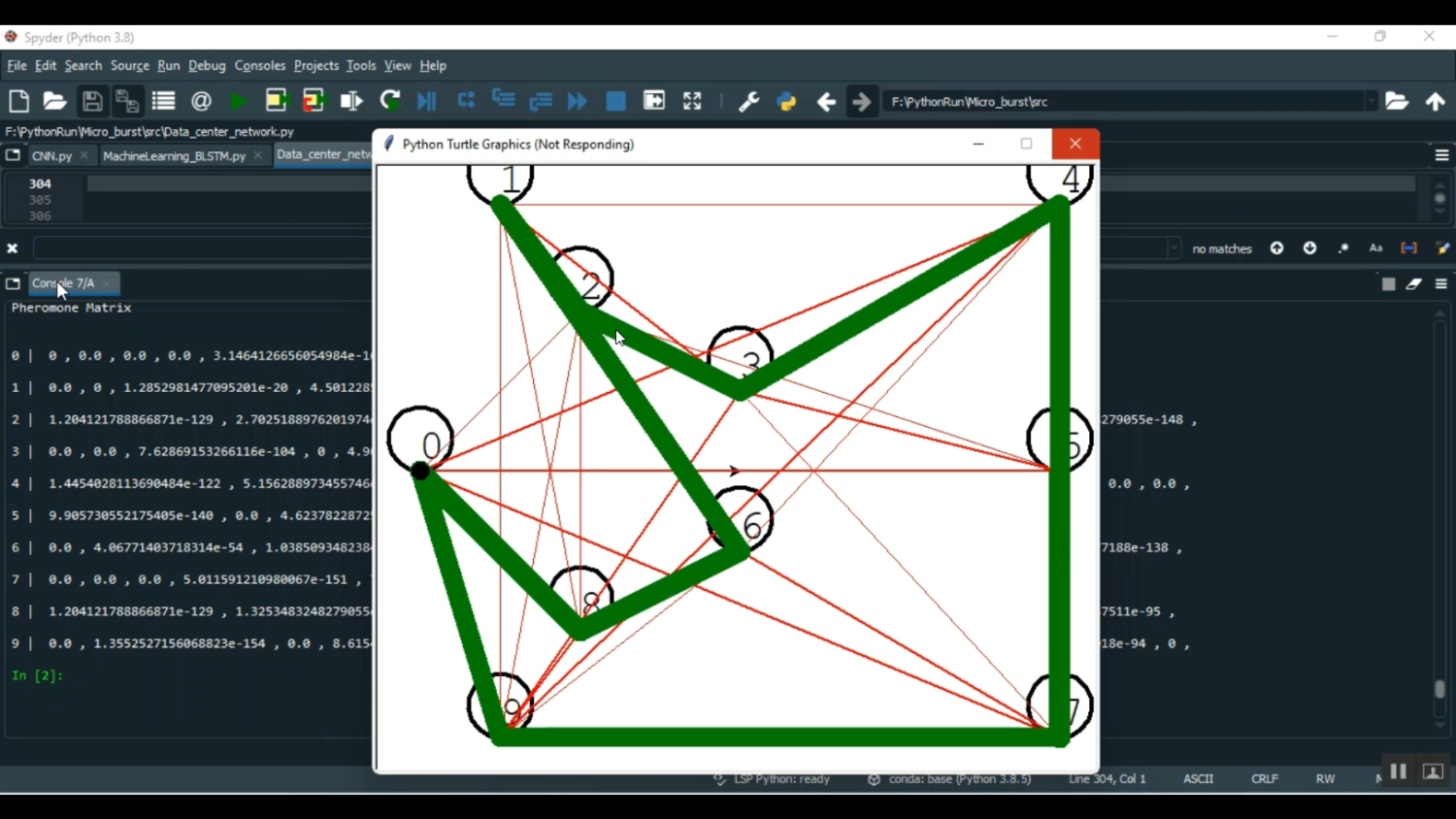Click the Re-run last script icon
Image resolution: width=1456 pixels, height=819 pixels.
tap(390, 101)
